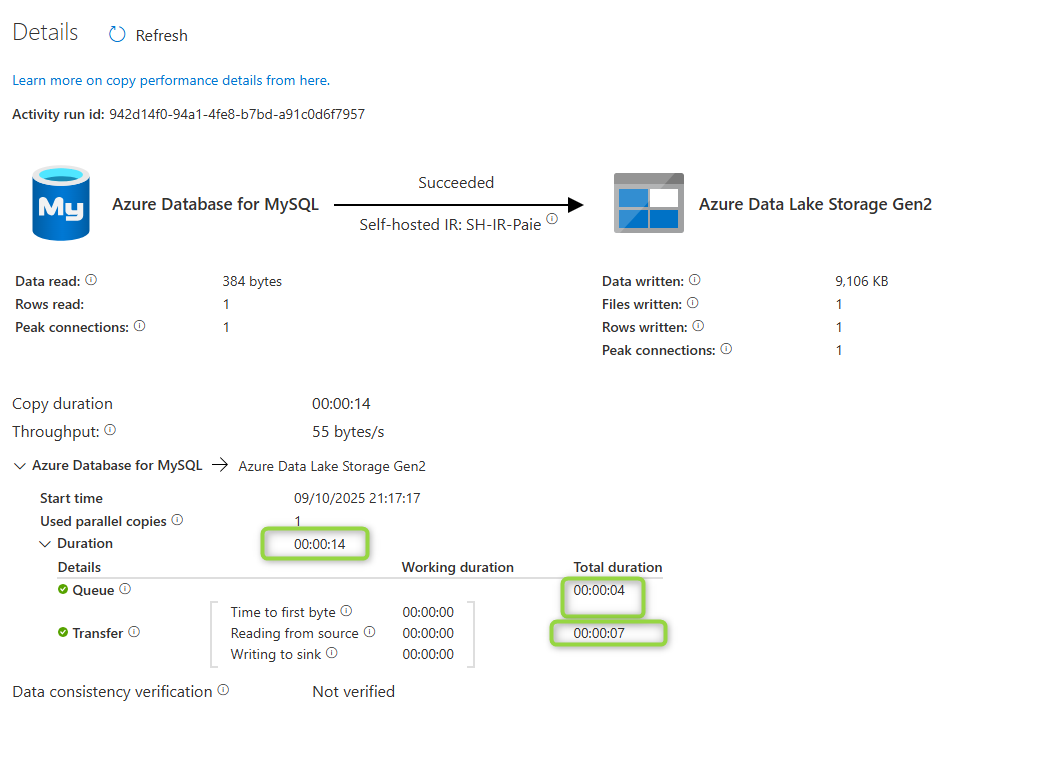Click the Azure Database for MySQL icon
This screenshot has height=769, width=1051.
61,203
